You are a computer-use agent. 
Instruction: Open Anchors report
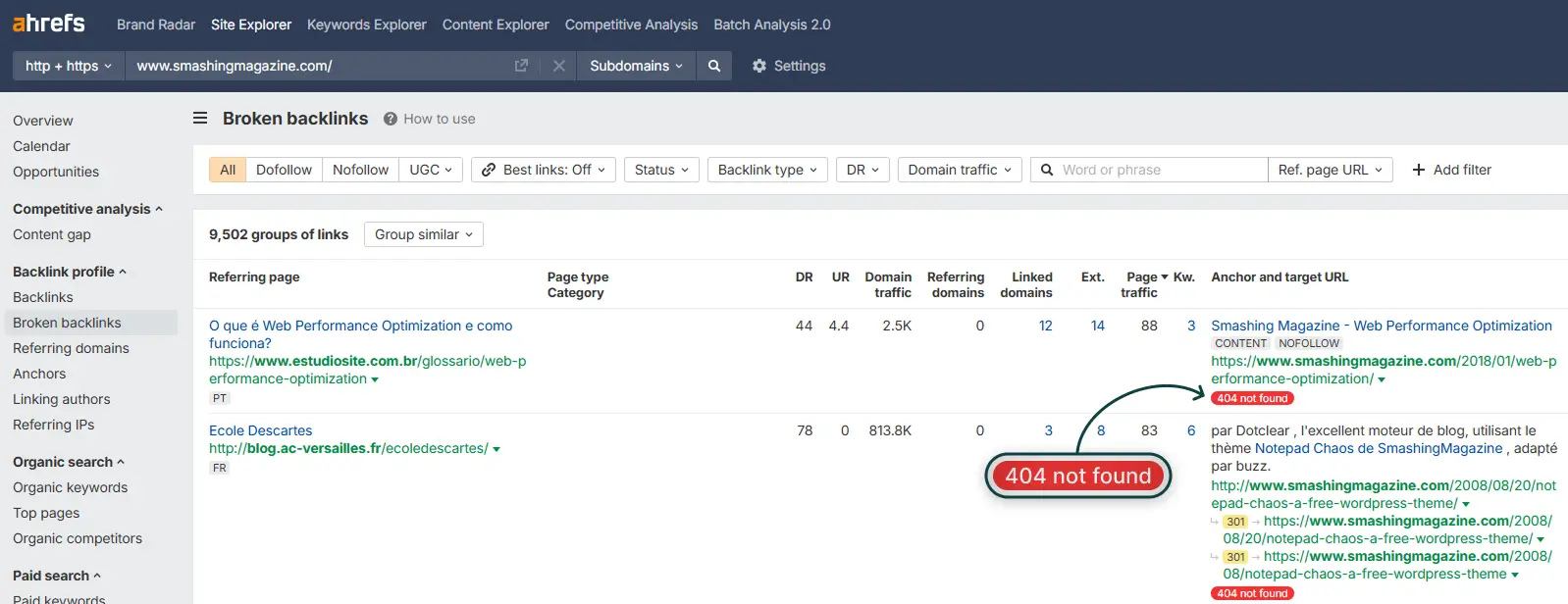[39, 374]
